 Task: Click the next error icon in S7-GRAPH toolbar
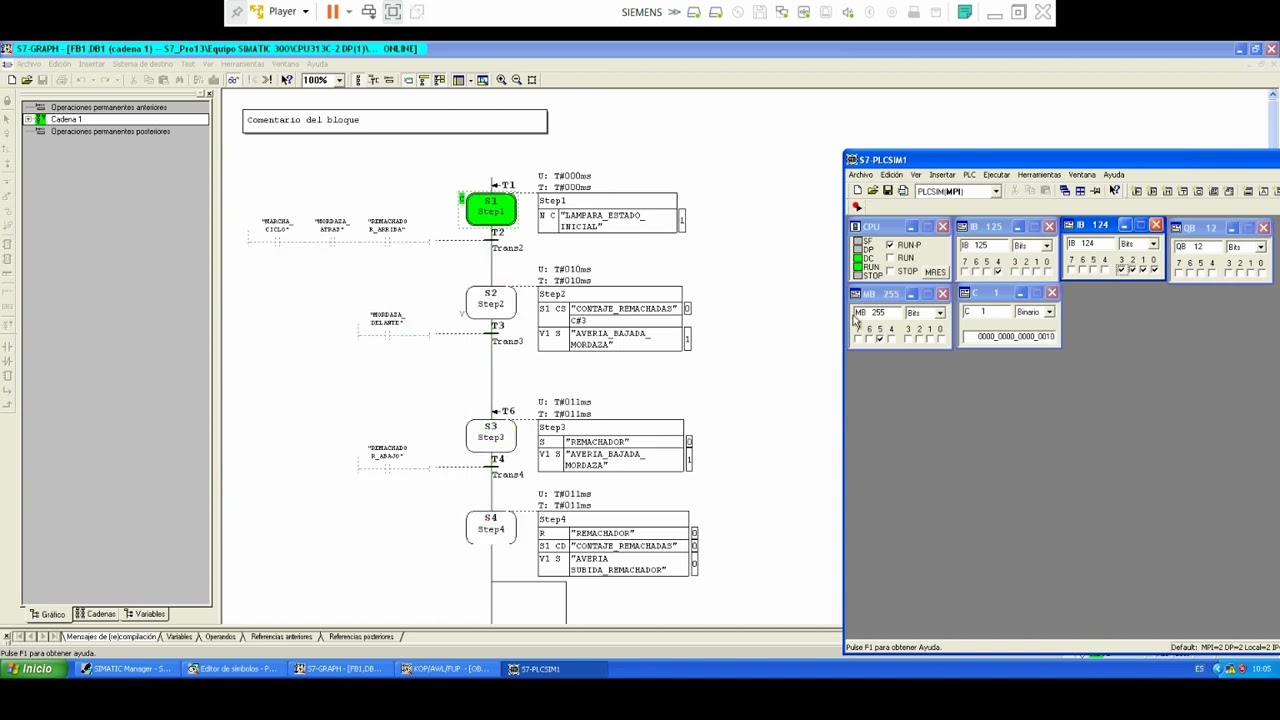click(x=267, y=80)
